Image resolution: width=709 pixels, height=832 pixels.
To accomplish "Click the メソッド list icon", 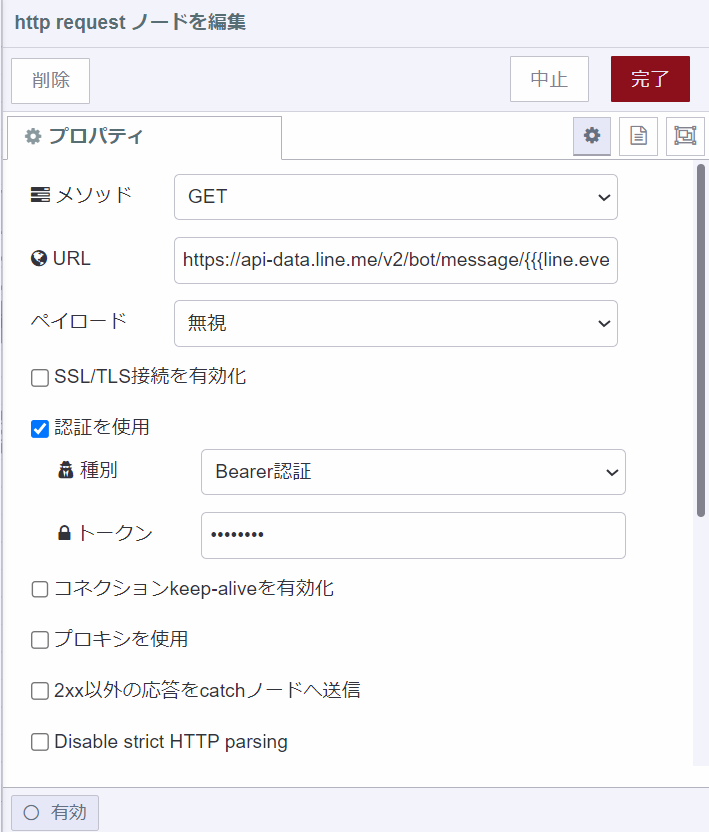I will [x=40, y=195].
